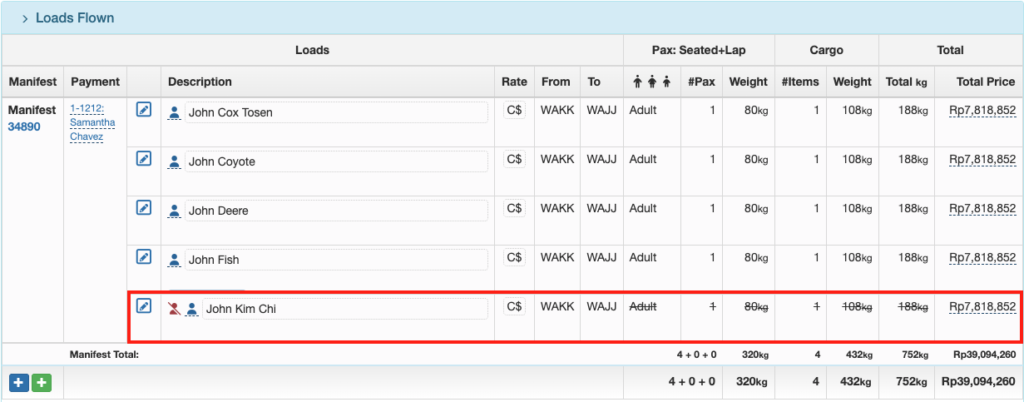Open edit pencil for John Deere load
The image size is (1024, 402).
pyautogui.click(x=144, y=208)
